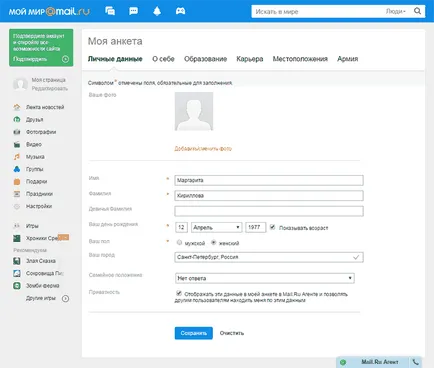Click the Сокровища game icon
The image size is (434, 368).
coord(17,273)
